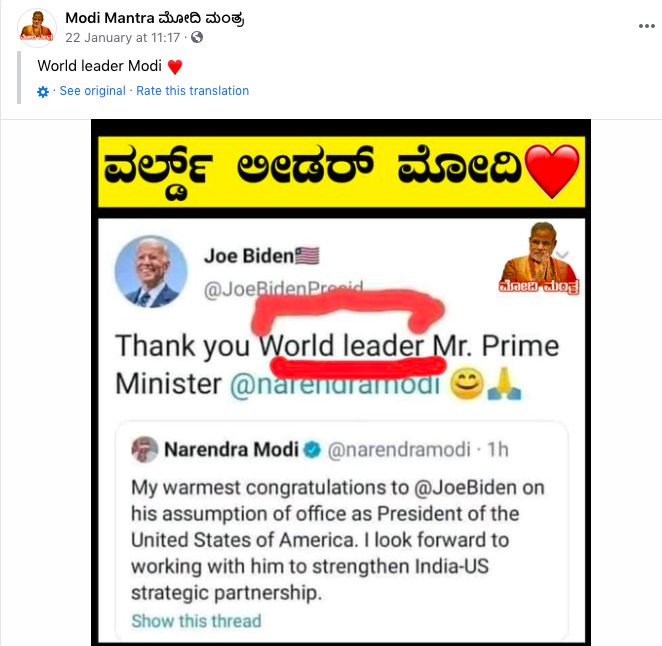The height and width of the screenshot is (646, 662).
Task: Click the Narendra Modi verified badge
Action: 312,450
